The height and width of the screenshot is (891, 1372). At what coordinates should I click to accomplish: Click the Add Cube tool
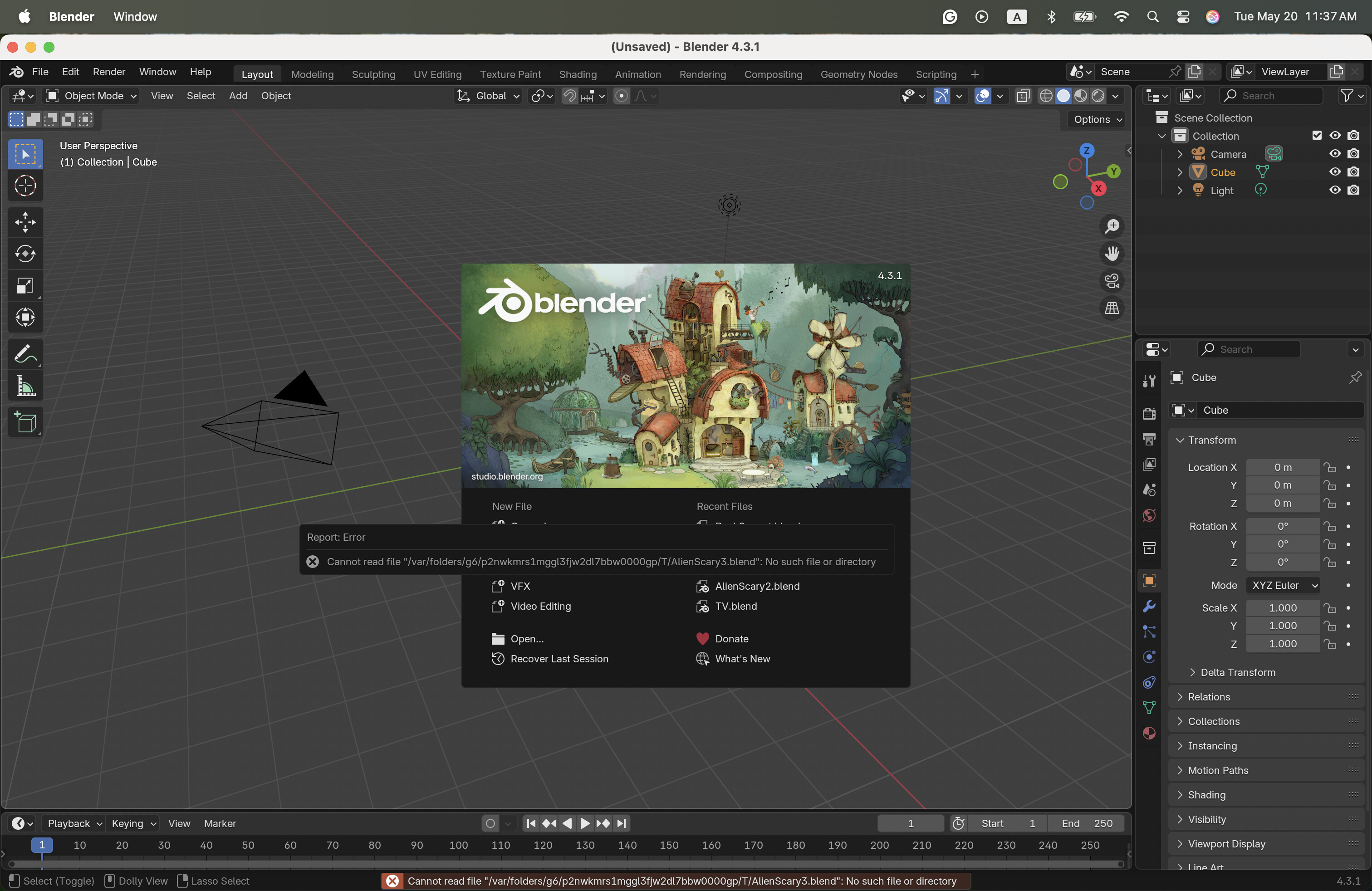(25, 423)
